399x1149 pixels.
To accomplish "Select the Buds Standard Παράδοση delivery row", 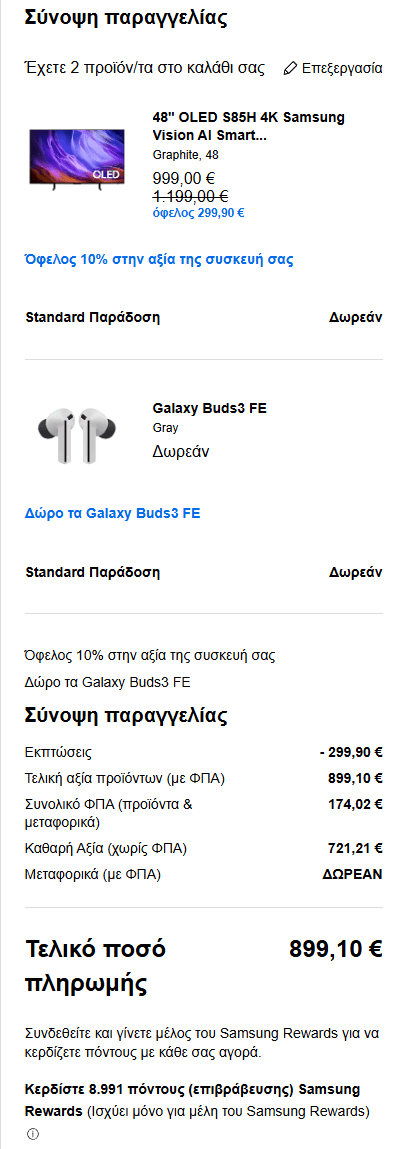I will point(204,572).
